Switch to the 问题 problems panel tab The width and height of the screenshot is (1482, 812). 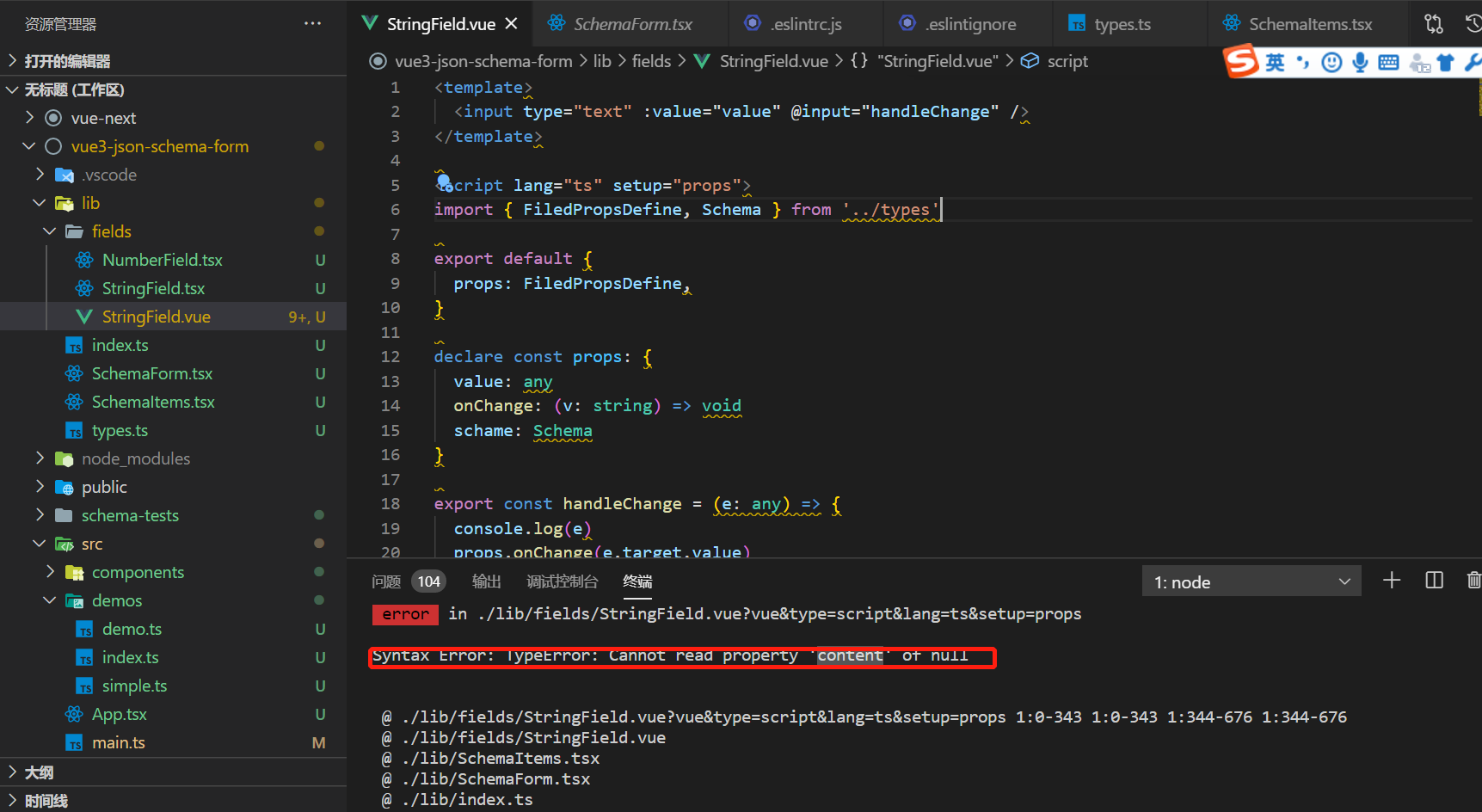pyautogui.click(x=386, y=581)
